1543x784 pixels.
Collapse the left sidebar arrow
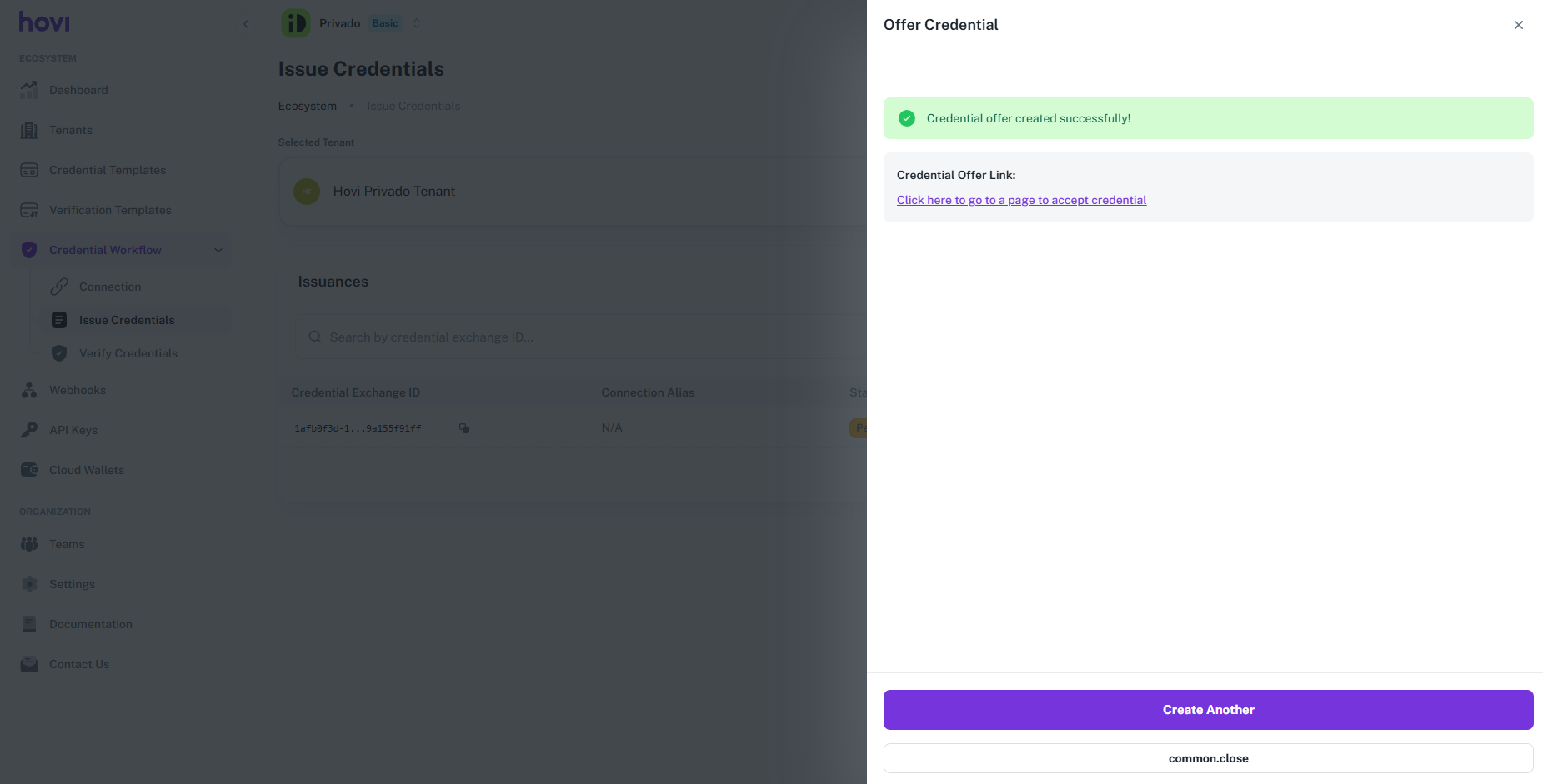[x=245, y=24]
